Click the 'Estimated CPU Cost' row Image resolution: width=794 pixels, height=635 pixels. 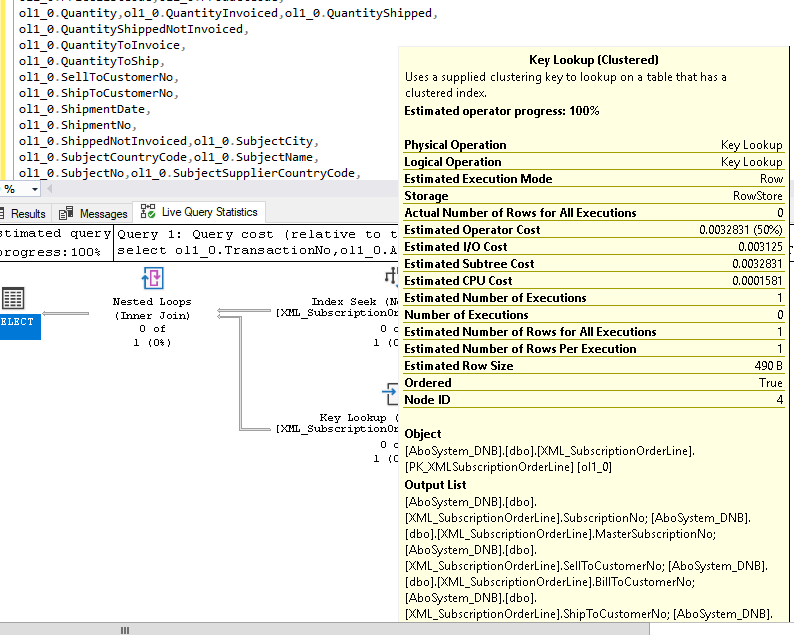(593, 281)
